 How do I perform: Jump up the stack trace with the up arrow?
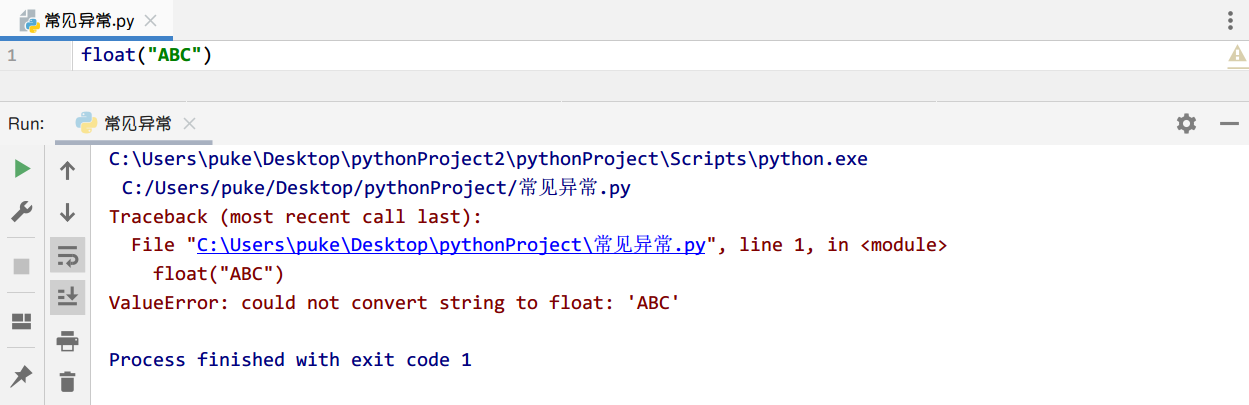tap(68, 170)
